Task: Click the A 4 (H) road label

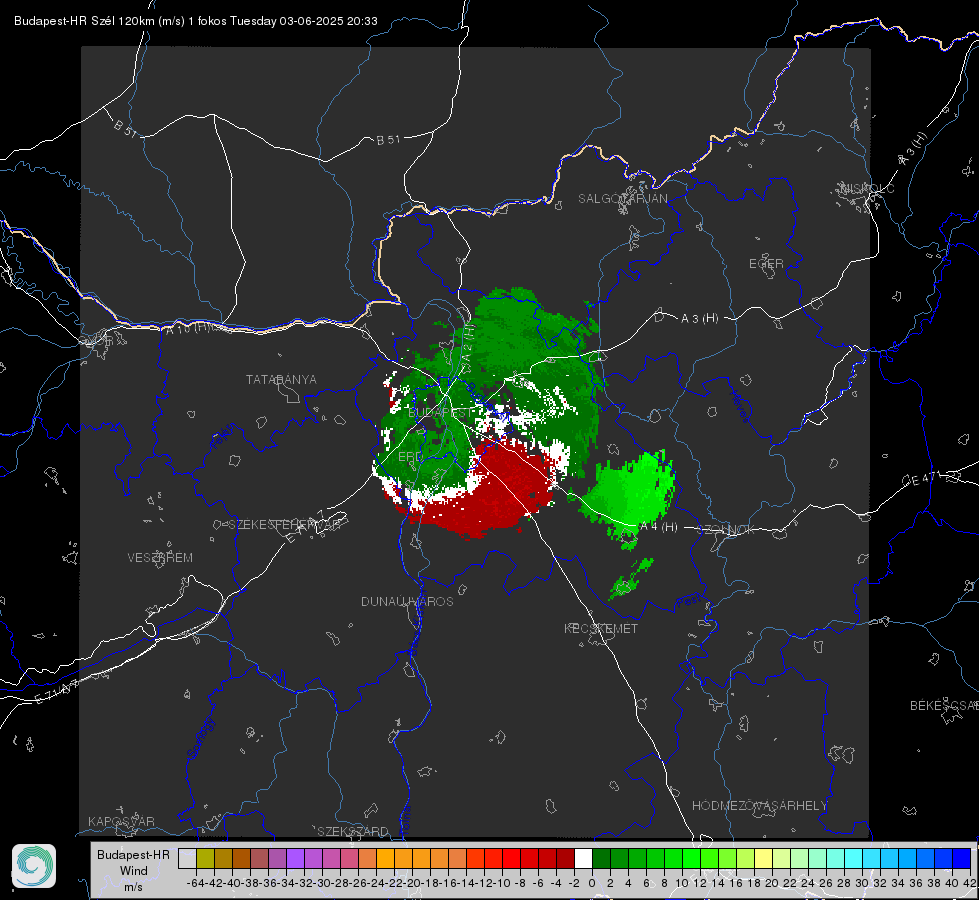Action: click(x=659, y=527)
